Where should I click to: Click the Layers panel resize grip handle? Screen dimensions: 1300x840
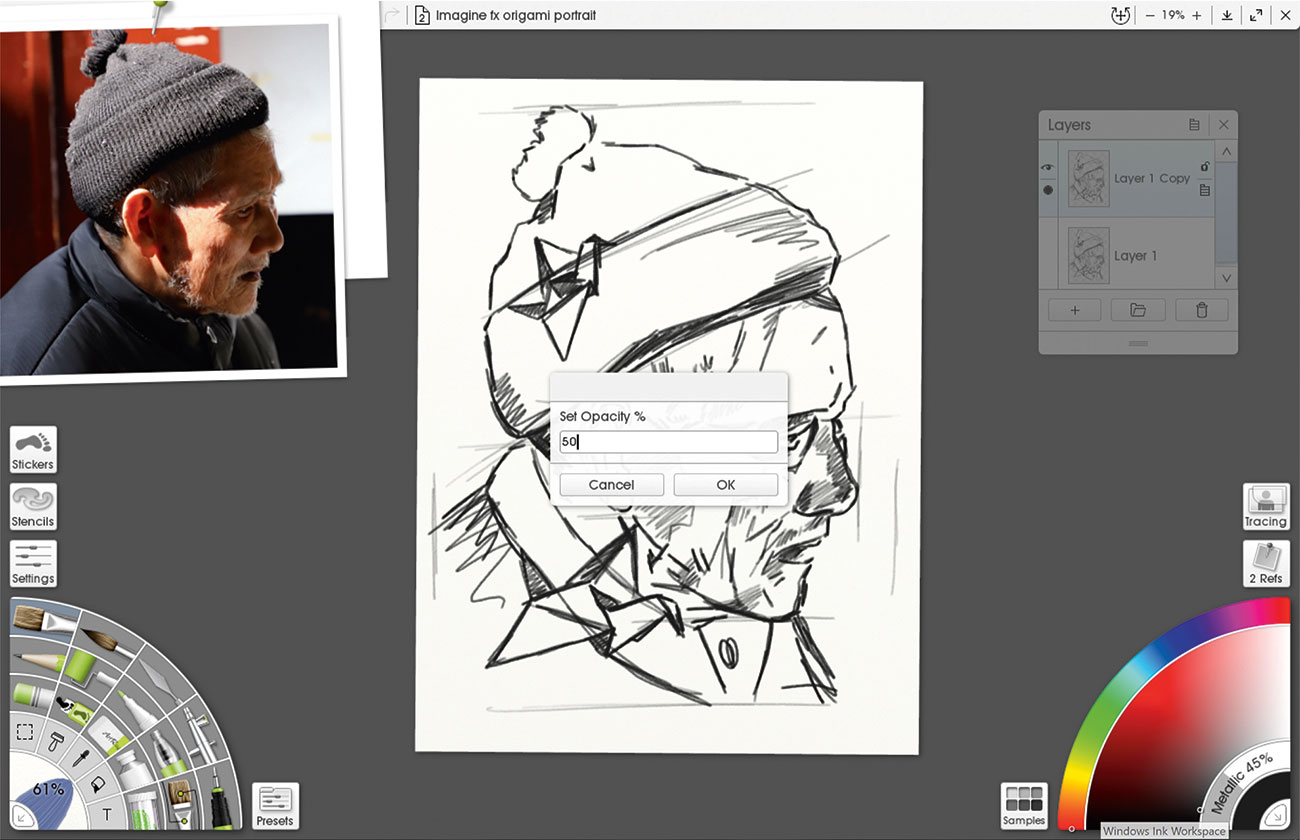(x=1138, y=343)
